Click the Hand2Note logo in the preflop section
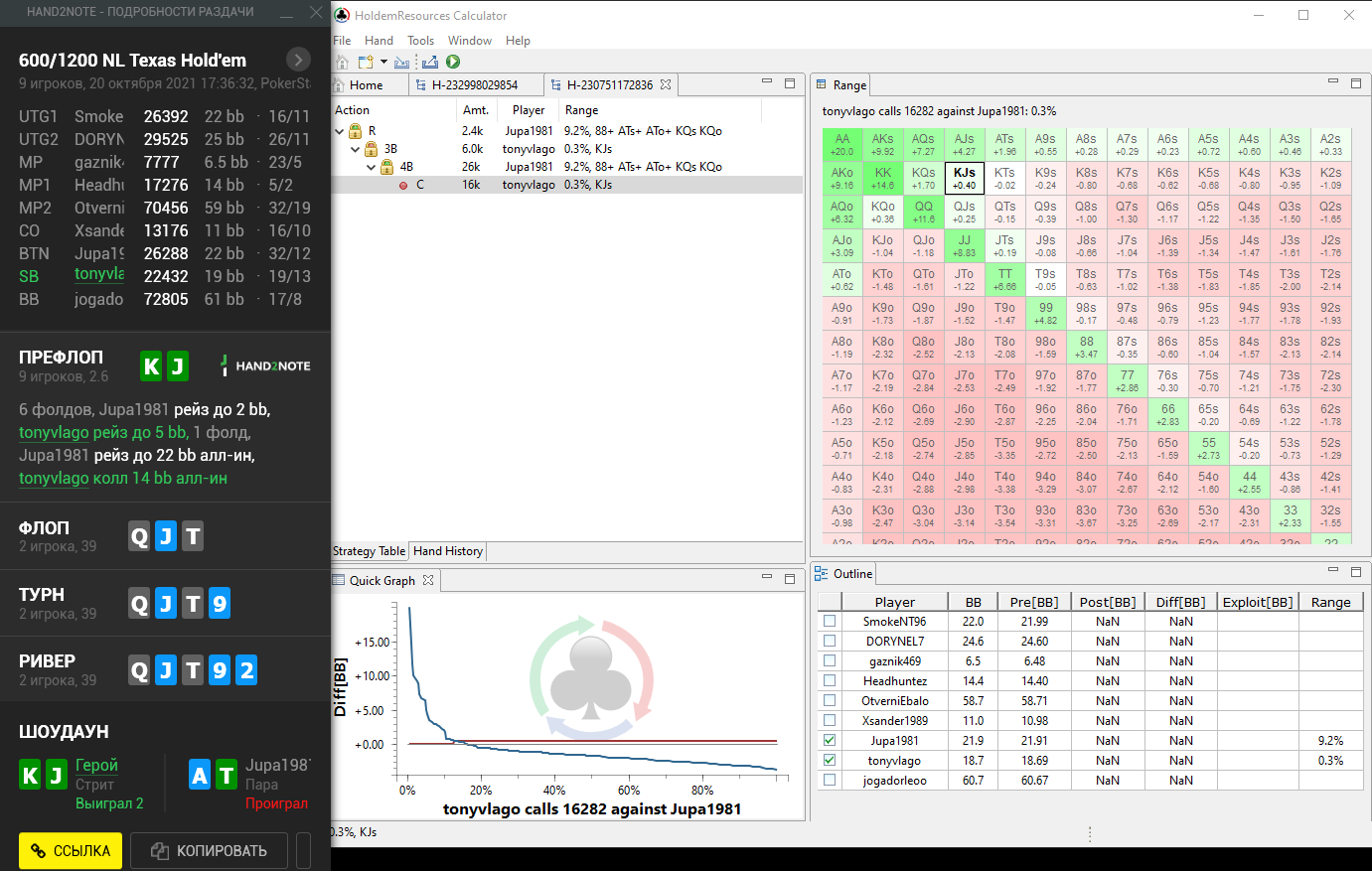1372x871 pixels. pos(266,365)
